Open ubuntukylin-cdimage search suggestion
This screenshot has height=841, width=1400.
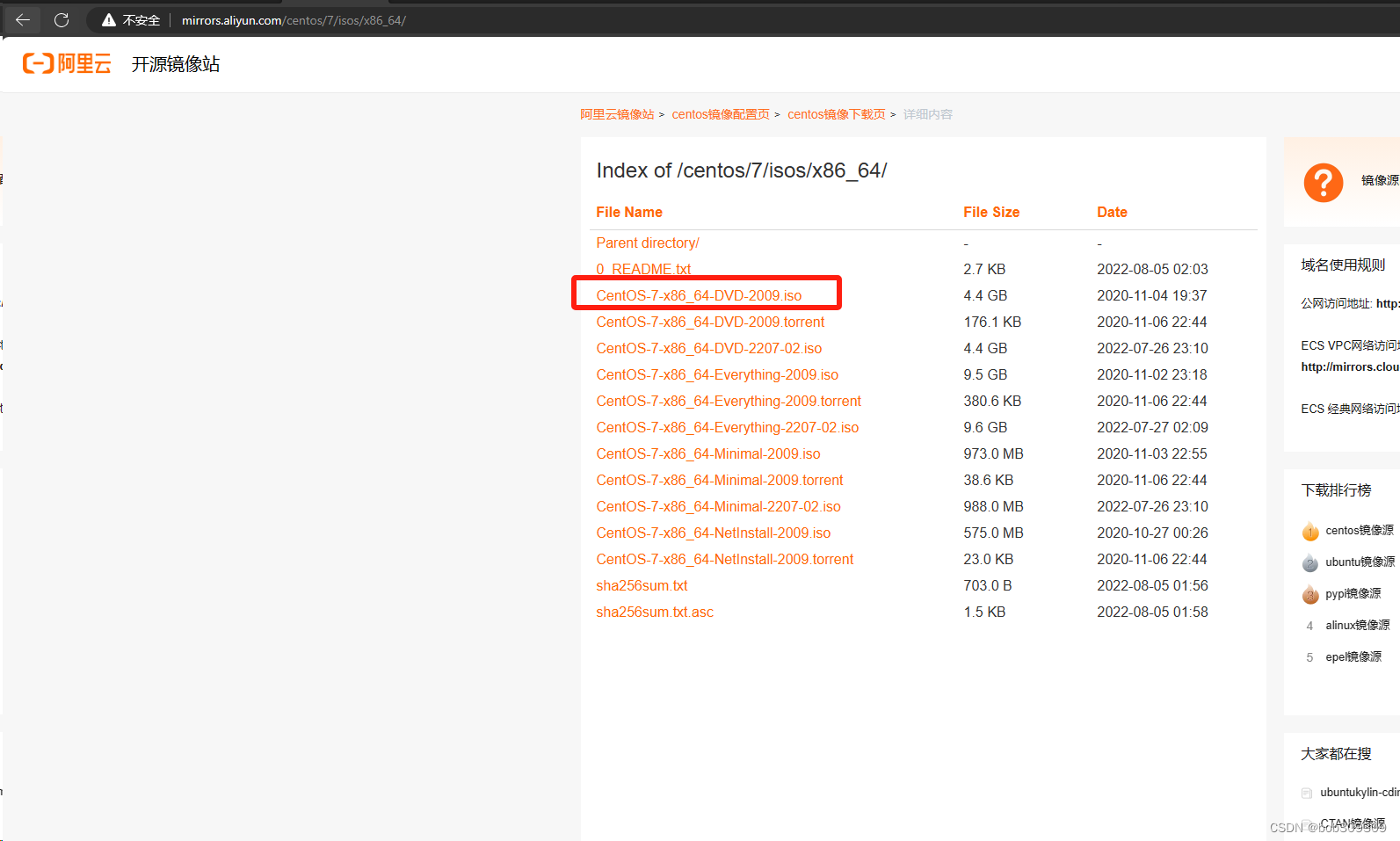pos(1360,793)
